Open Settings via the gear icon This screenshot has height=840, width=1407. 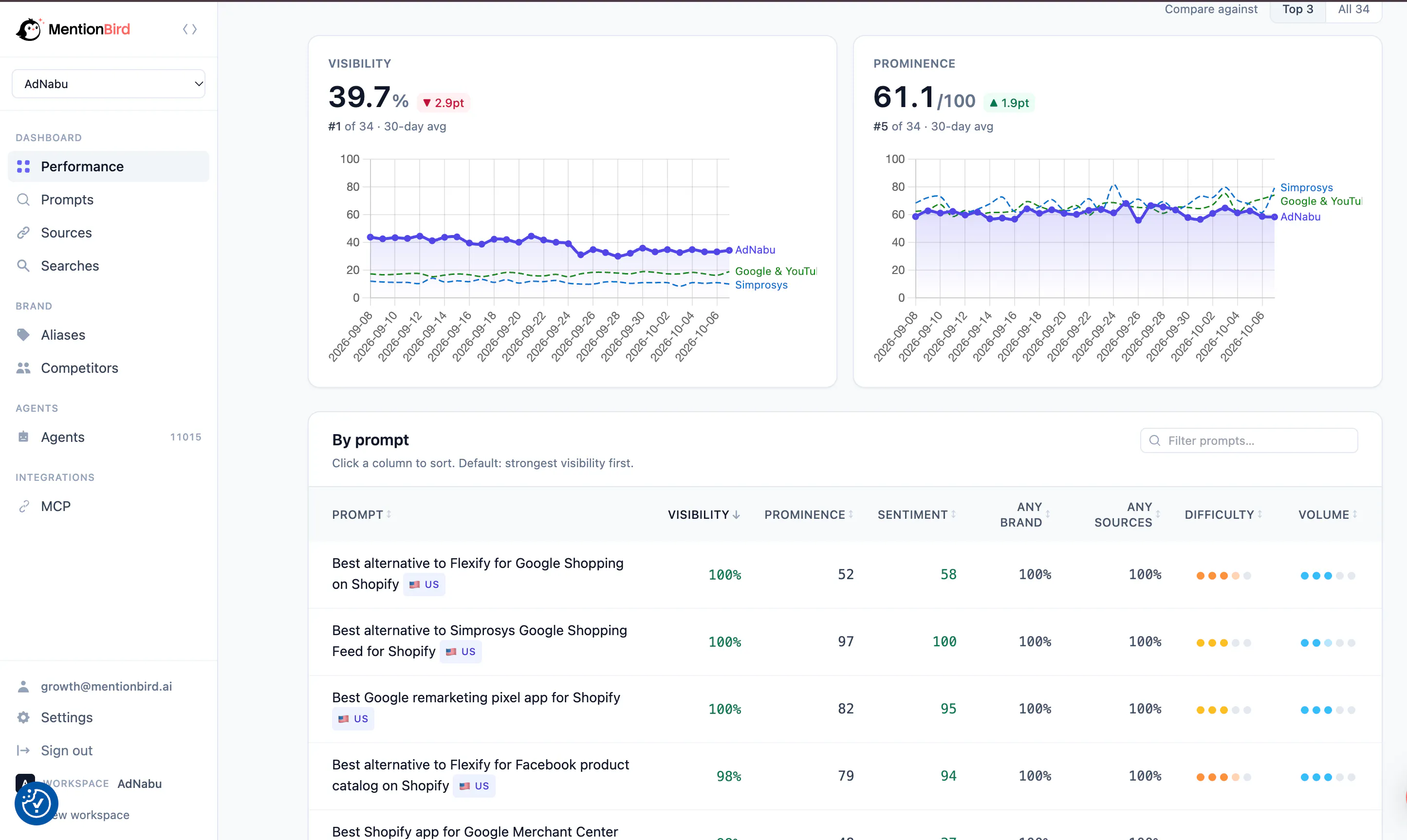point(23,717)
